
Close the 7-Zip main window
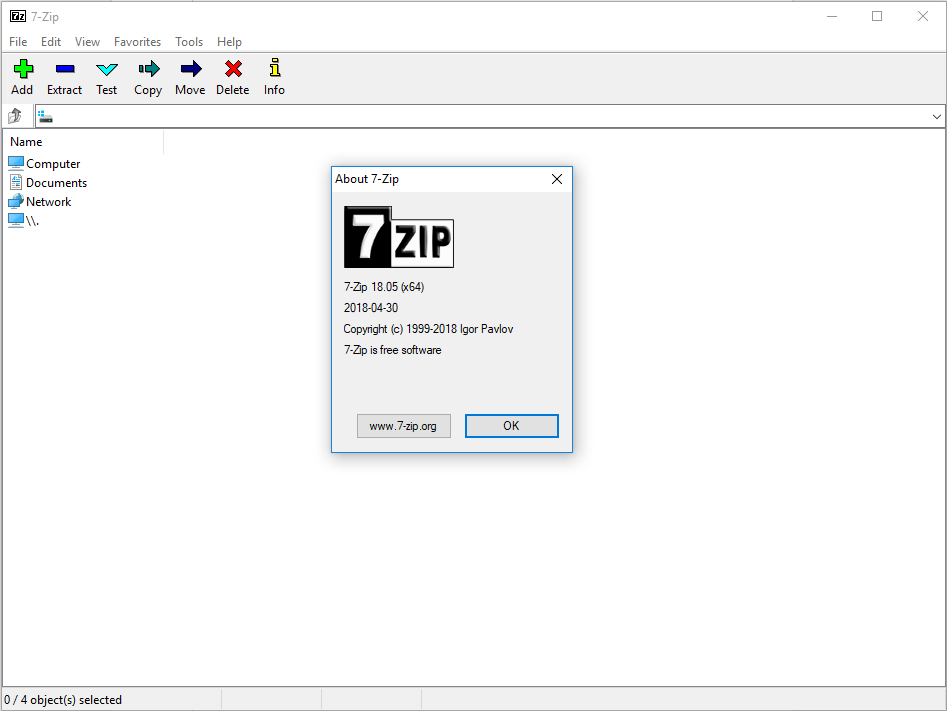tap(923, 16)
